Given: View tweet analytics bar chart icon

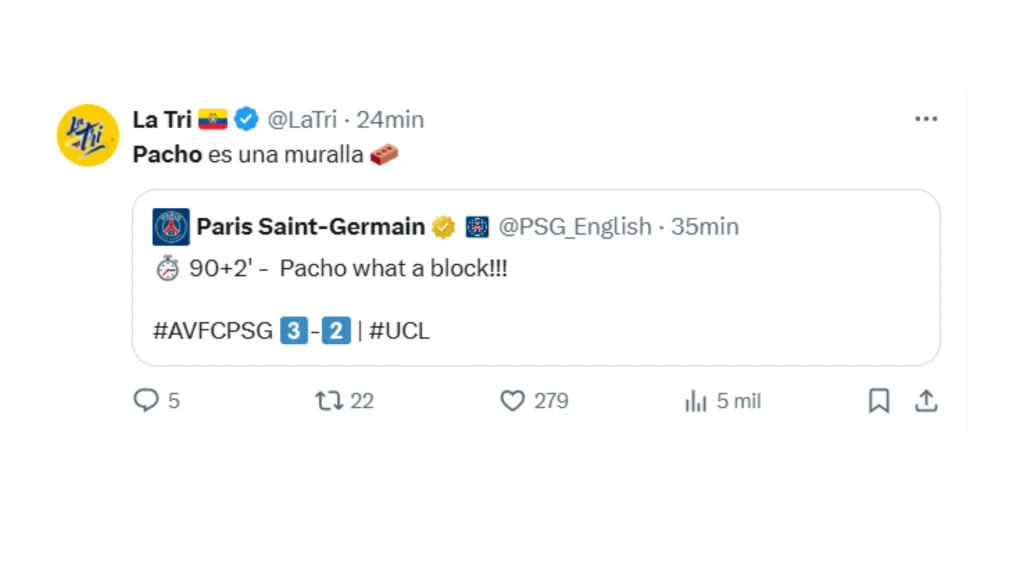Looking at the screenshot, I should click(x=695, y=401).
